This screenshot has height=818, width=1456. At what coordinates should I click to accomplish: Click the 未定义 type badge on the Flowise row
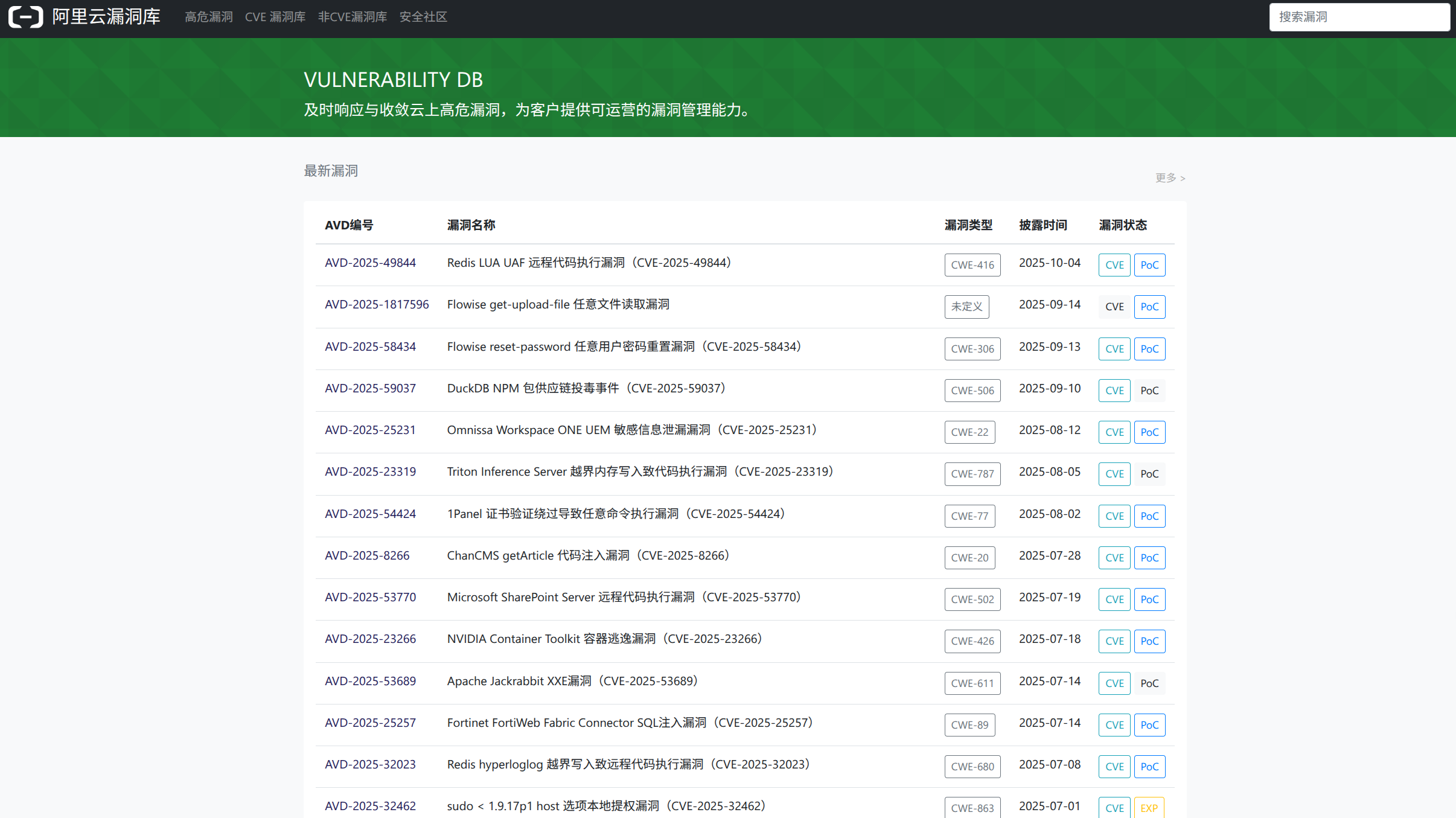coord(966,307)
